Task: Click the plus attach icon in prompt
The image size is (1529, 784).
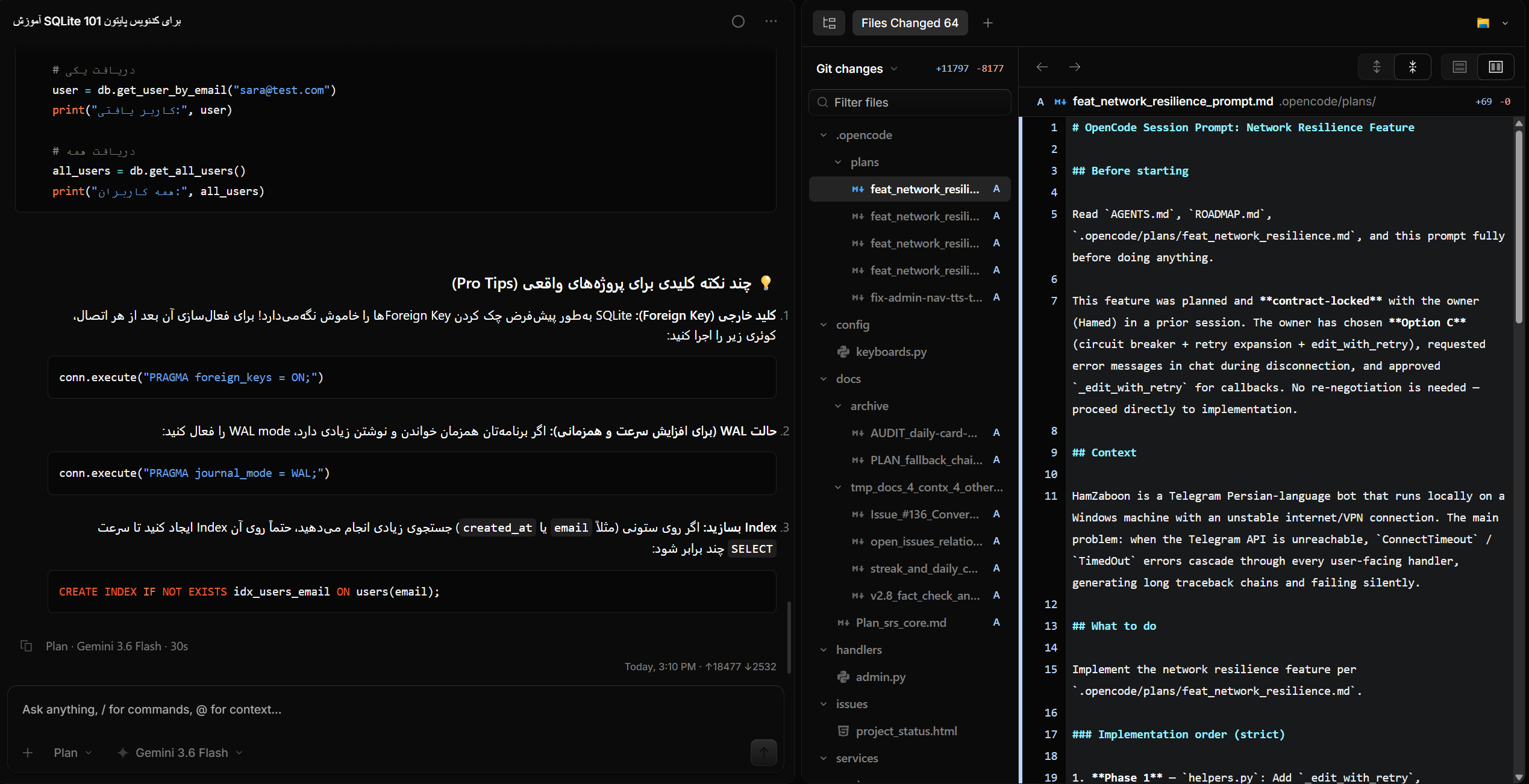Action: pos(28,753)
